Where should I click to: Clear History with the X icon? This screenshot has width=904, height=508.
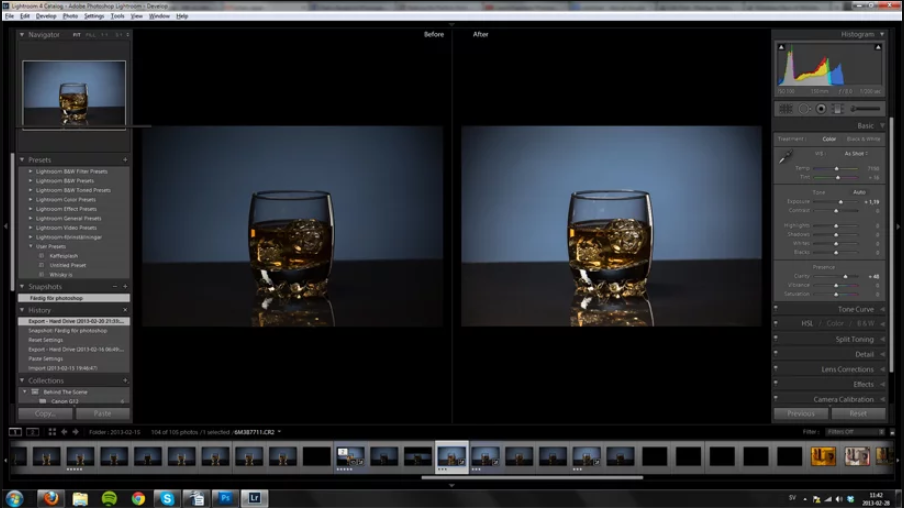tap(125, 310)
